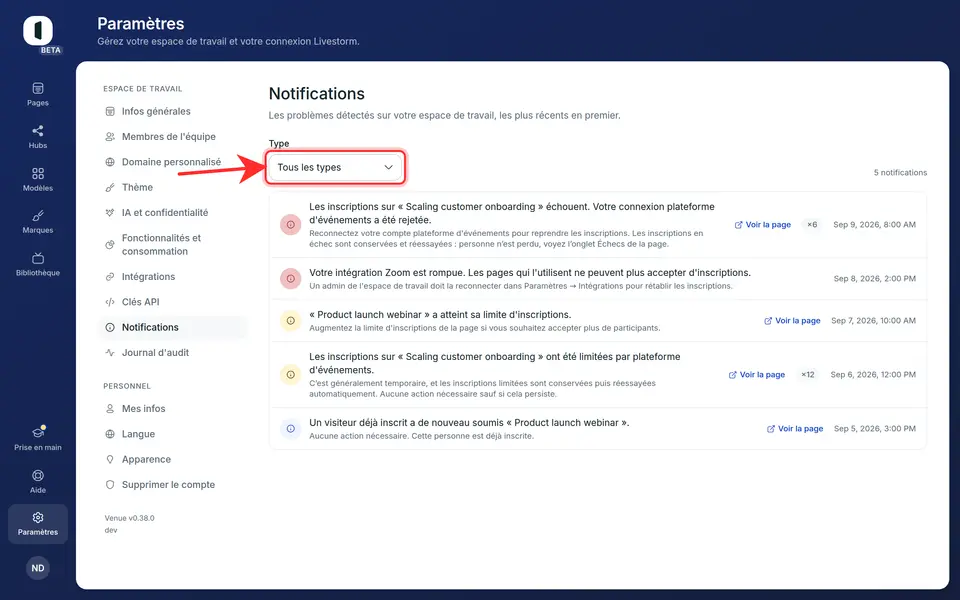This screenshot has height=600, width=960.
Task: Open Modèles in the left sidebar
Action: pos(38,179)
